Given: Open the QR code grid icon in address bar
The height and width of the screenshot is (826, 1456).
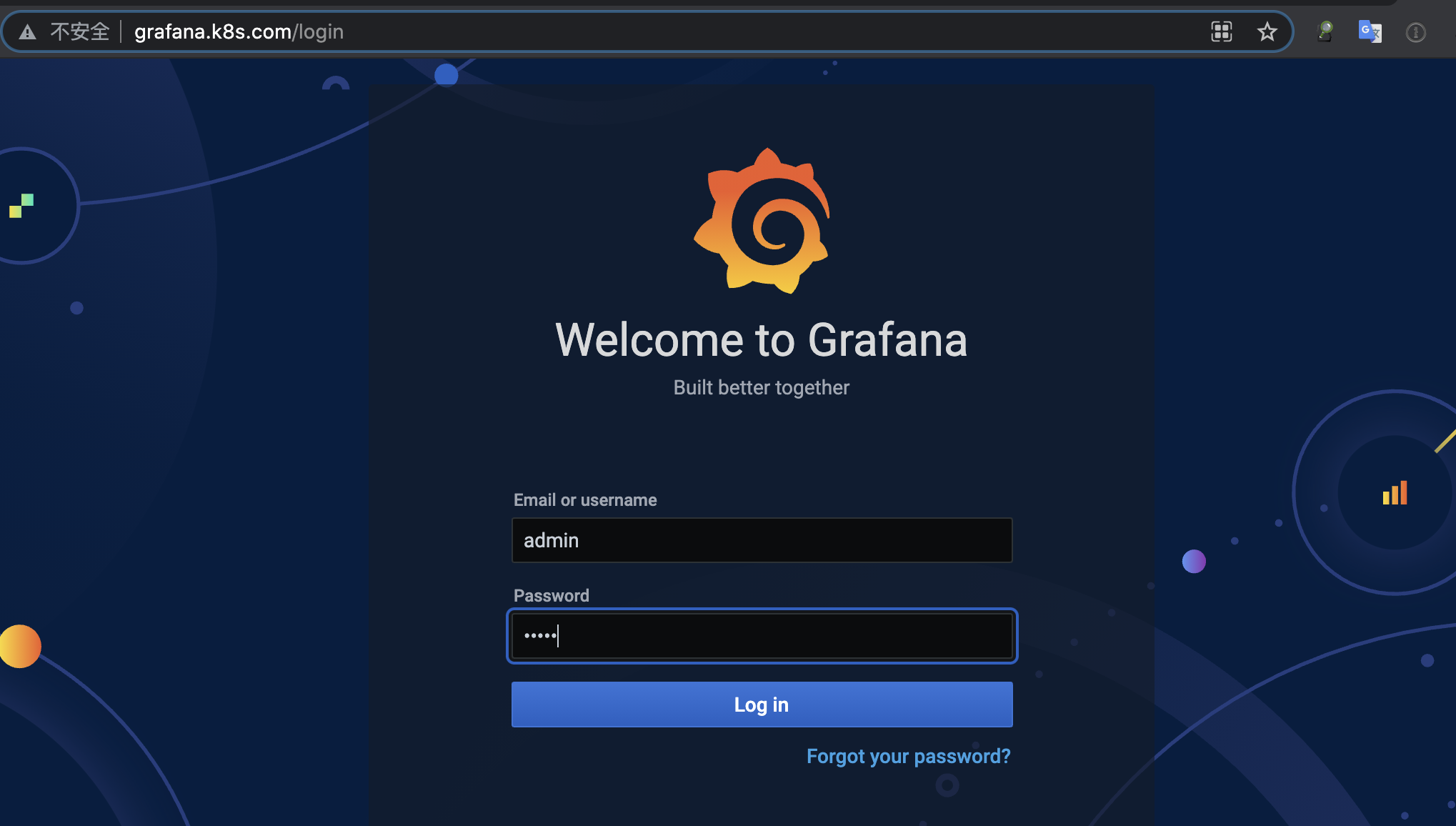Looking at the screenshot, I should point(1222,31).
